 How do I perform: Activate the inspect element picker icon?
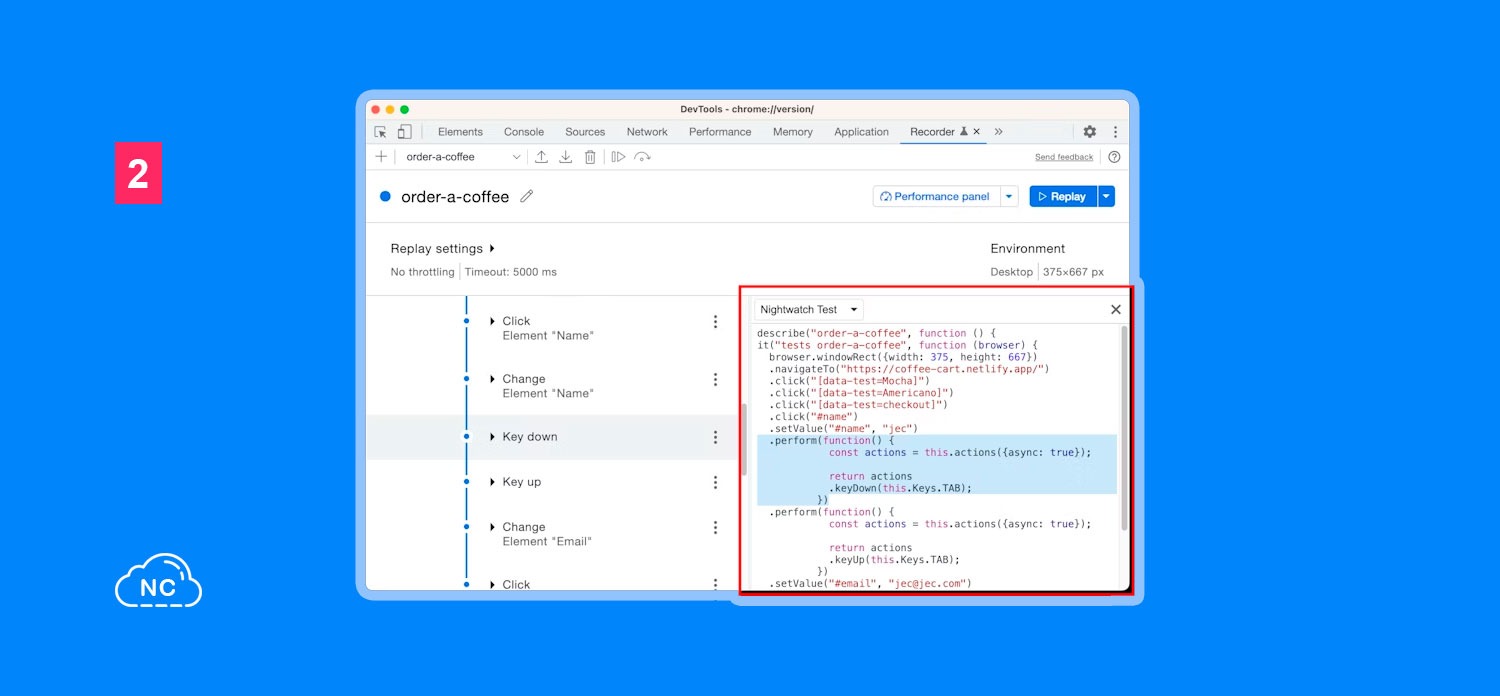pos(381,132)
